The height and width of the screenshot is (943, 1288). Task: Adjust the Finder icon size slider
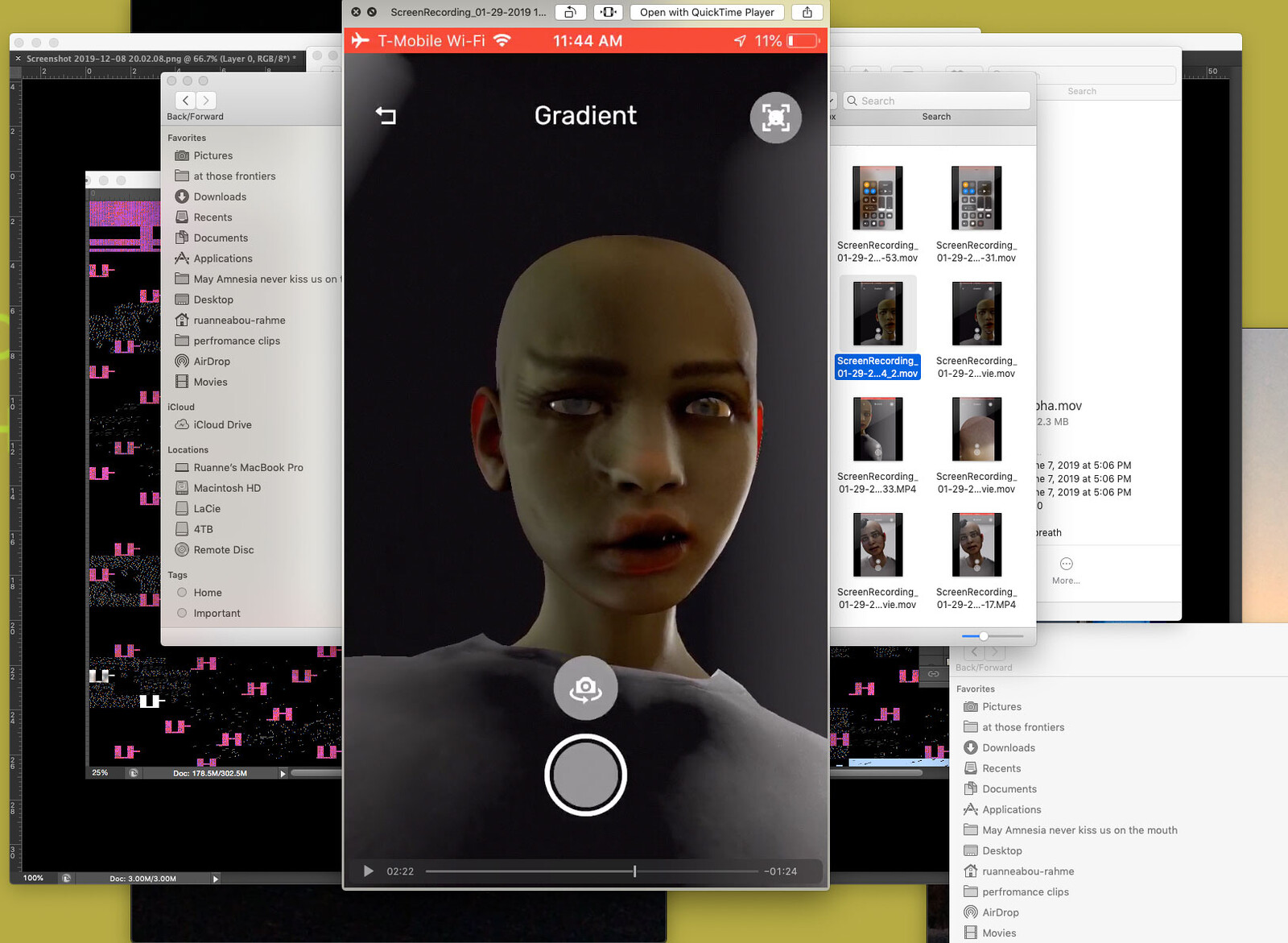click(984, 636)
